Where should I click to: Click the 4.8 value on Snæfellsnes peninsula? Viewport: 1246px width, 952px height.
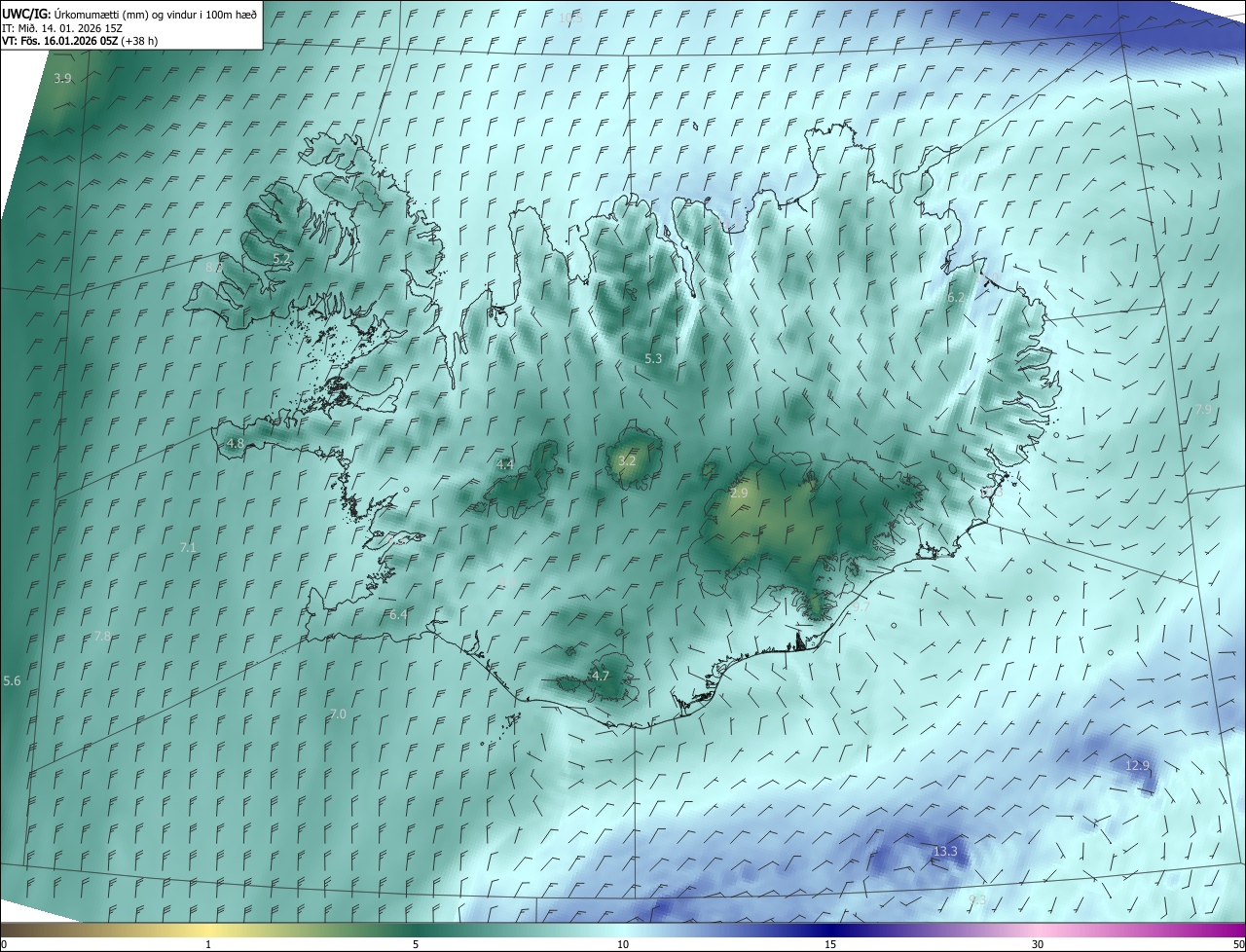click(236, 444)
